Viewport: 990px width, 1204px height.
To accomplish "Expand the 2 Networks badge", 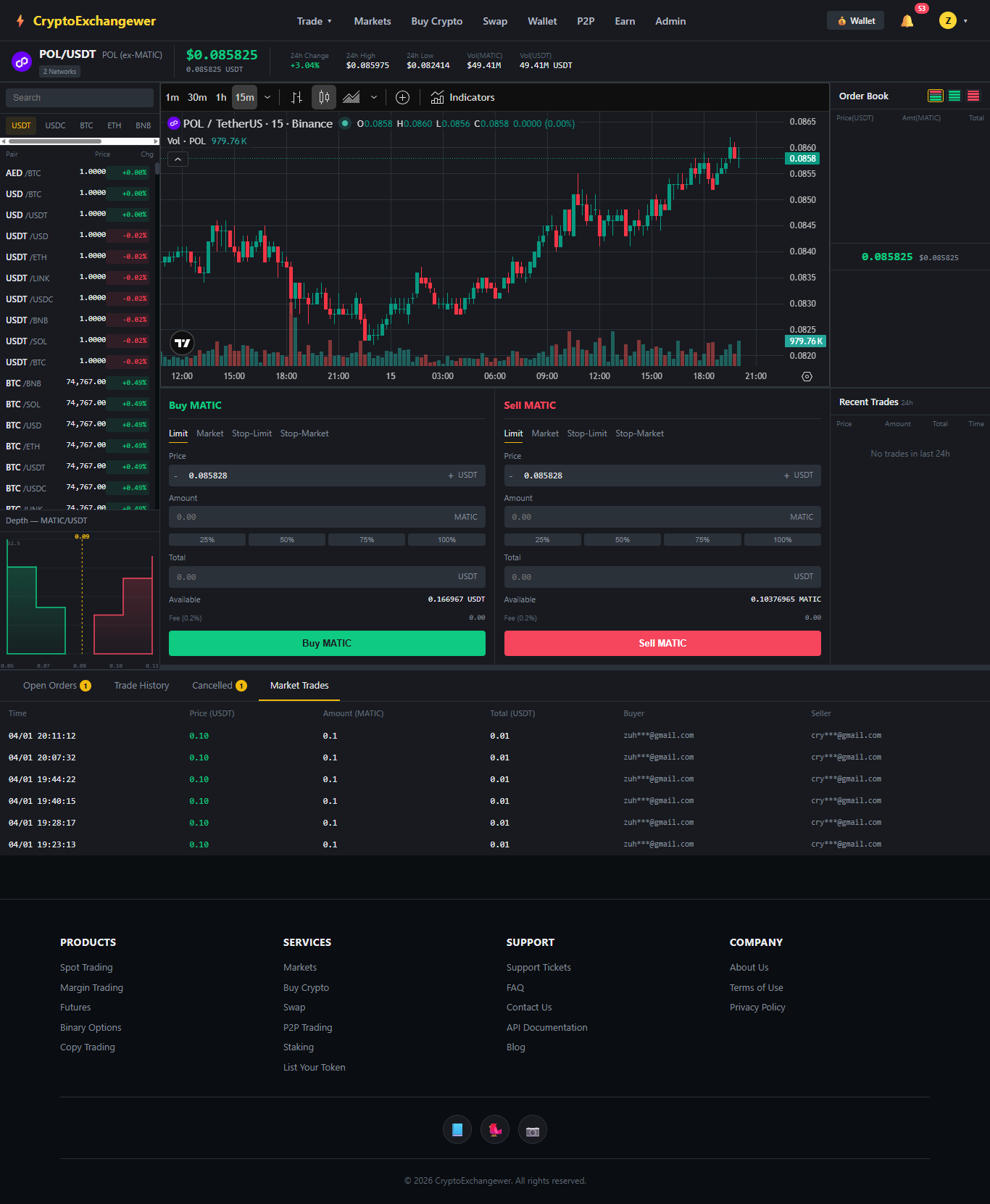I will [x=60, y=72].
